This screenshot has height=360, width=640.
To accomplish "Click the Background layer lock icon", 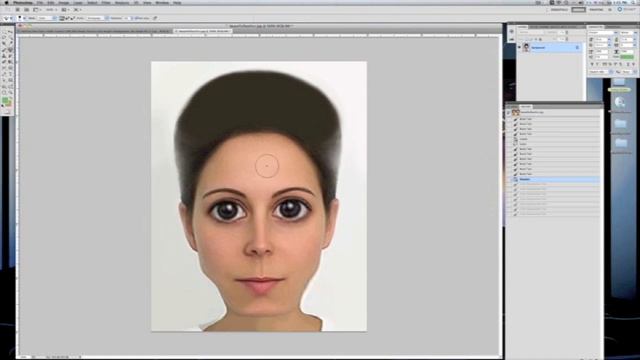I will click(x=577, y=48).
